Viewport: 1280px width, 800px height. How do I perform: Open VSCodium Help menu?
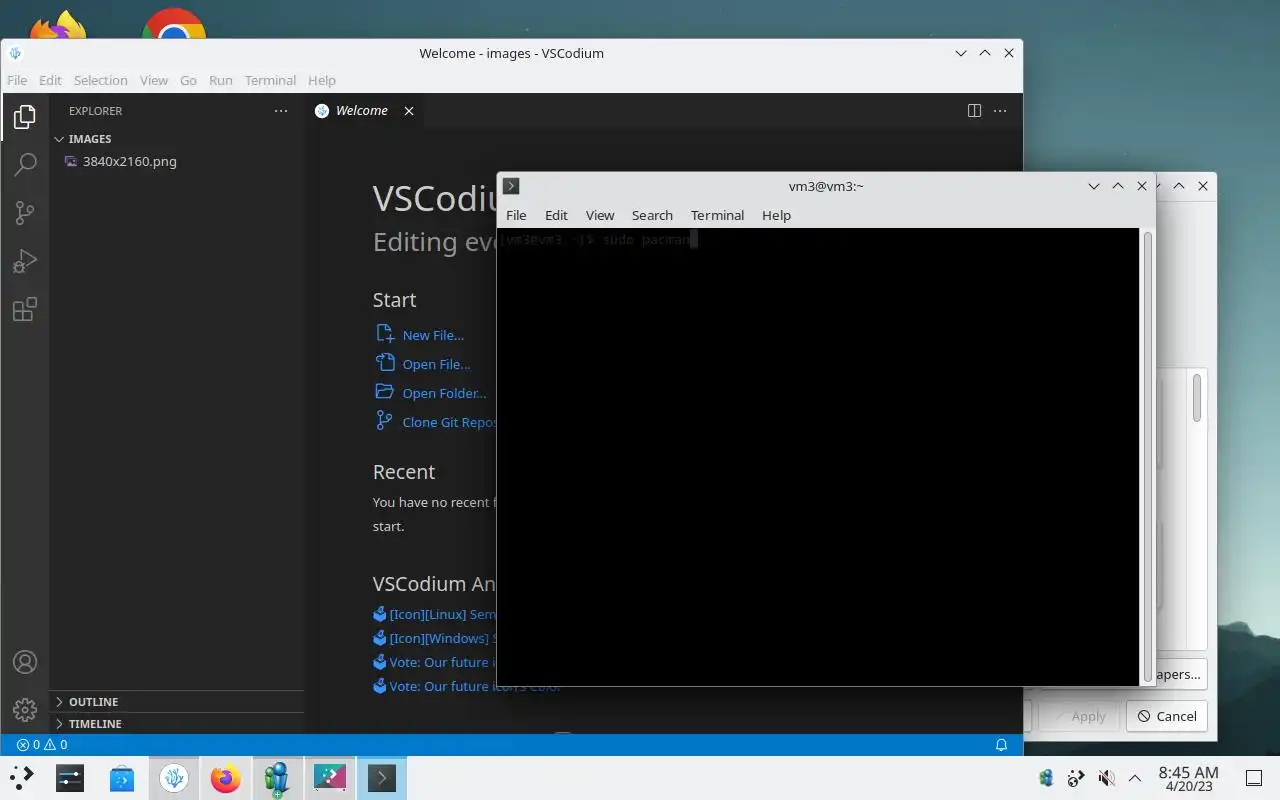pyautogui.click(x=321, y=80)
